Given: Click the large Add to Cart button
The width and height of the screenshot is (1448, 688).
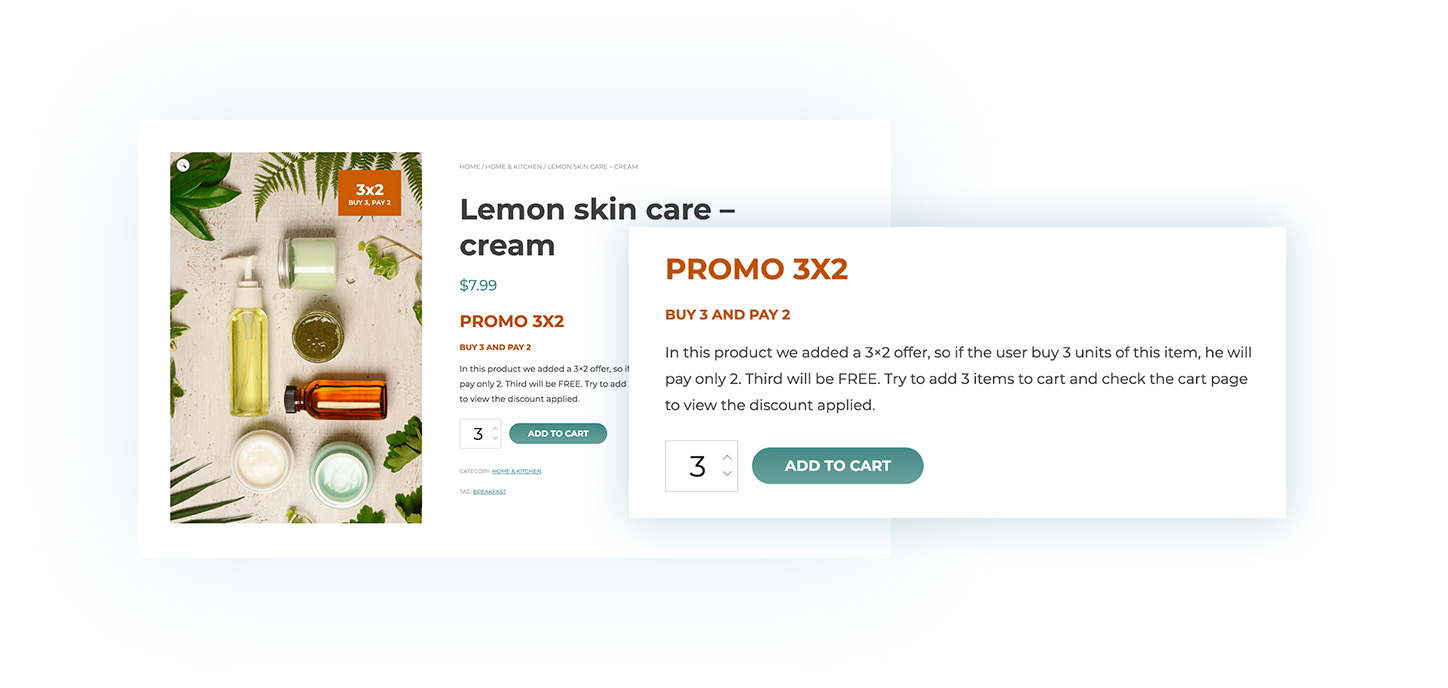Looking at the screenshot, I should pyautogui.click(x=838, y=466).
